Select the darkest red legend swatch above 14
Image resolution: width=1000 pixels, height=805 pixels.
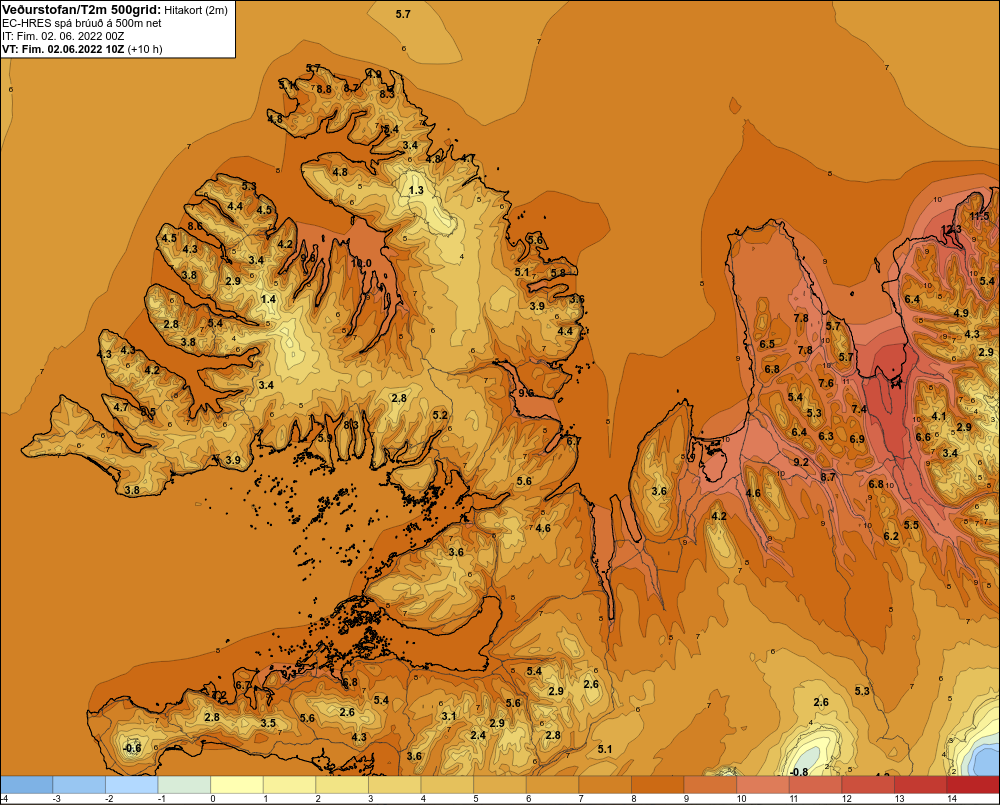click(973, 785)
